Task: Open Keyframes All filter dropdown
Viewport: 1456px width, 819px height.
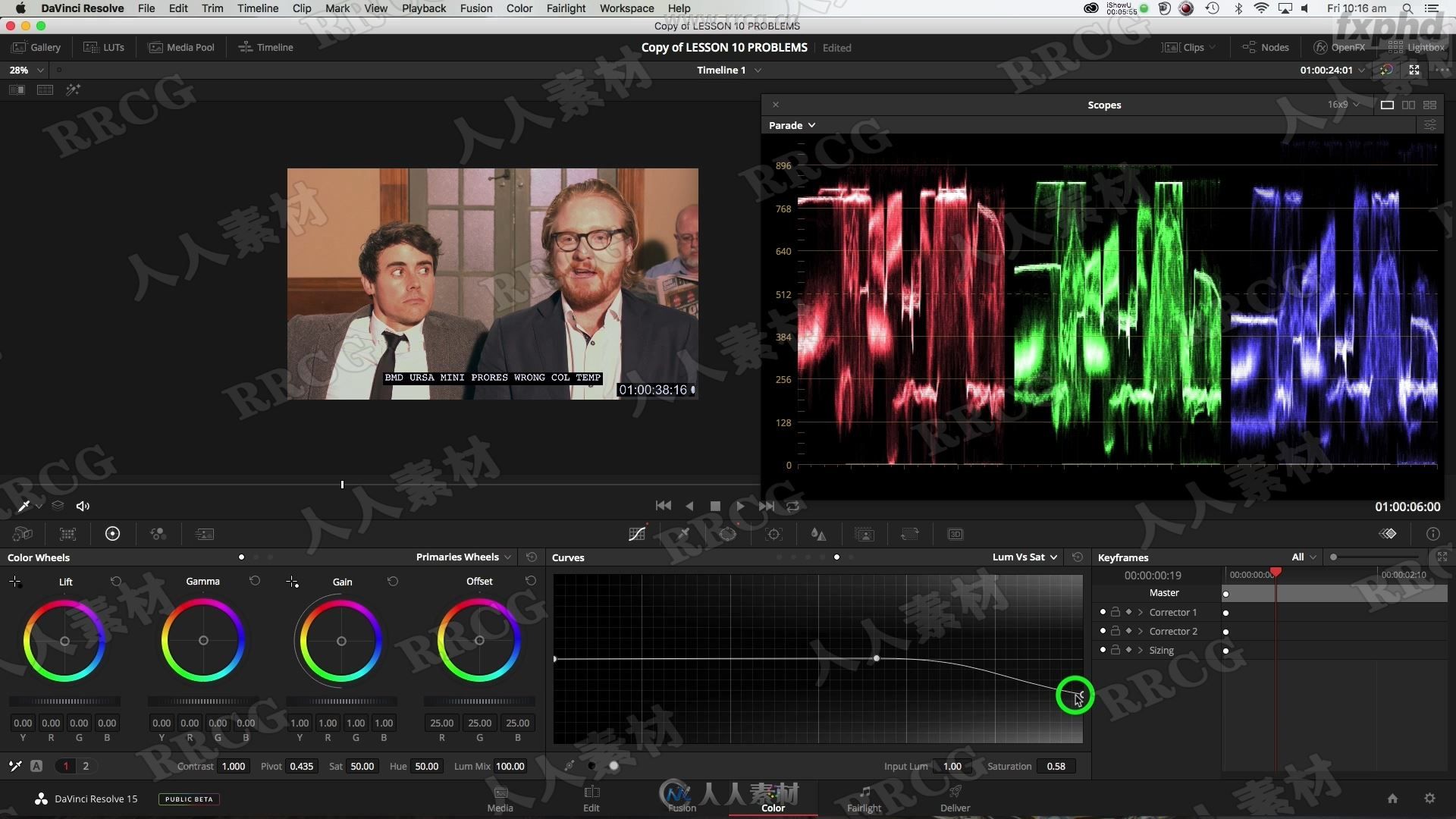Action: tap(1304, 557)
